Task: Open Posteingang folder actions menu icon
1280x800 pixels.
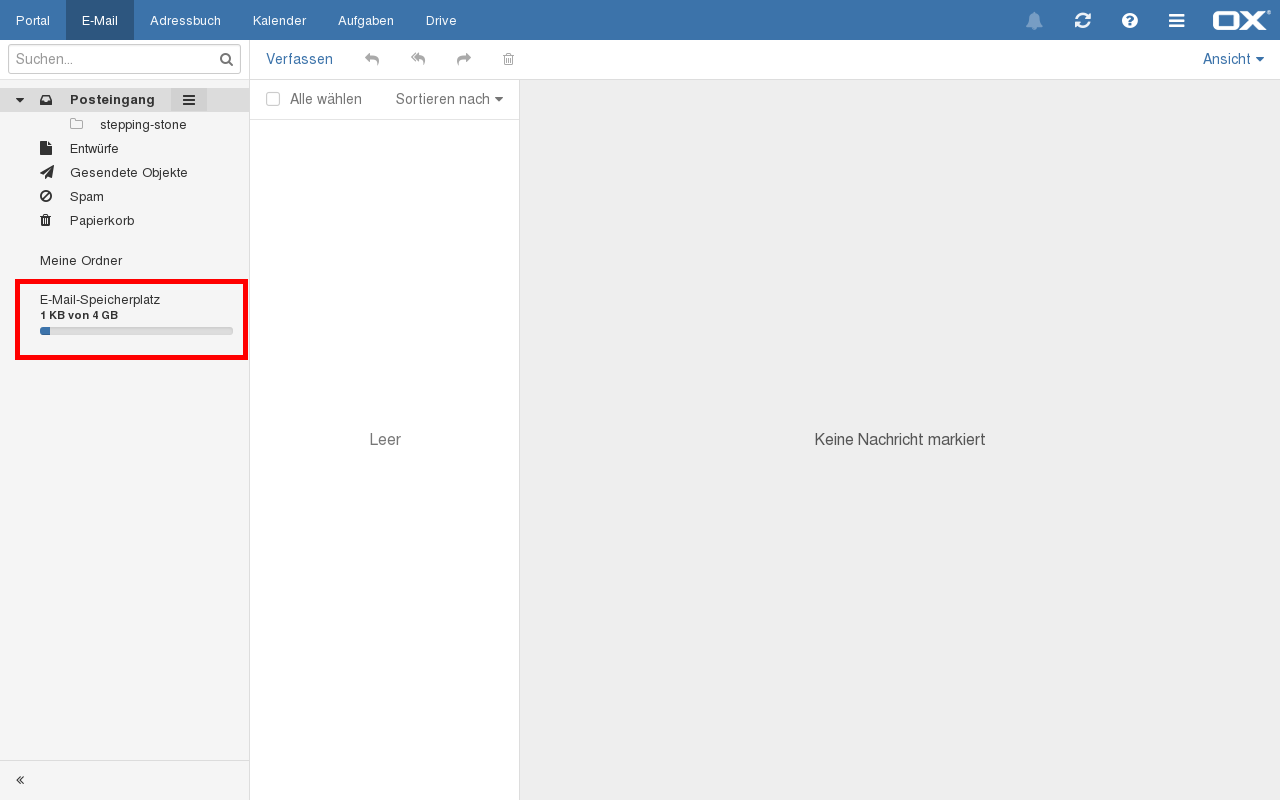Action: coord(189,100)
